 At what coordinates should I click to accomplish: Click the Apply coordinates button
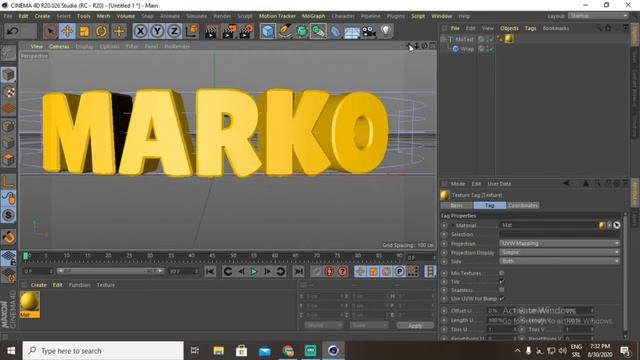pyautogui.click(x=415, y=326)
